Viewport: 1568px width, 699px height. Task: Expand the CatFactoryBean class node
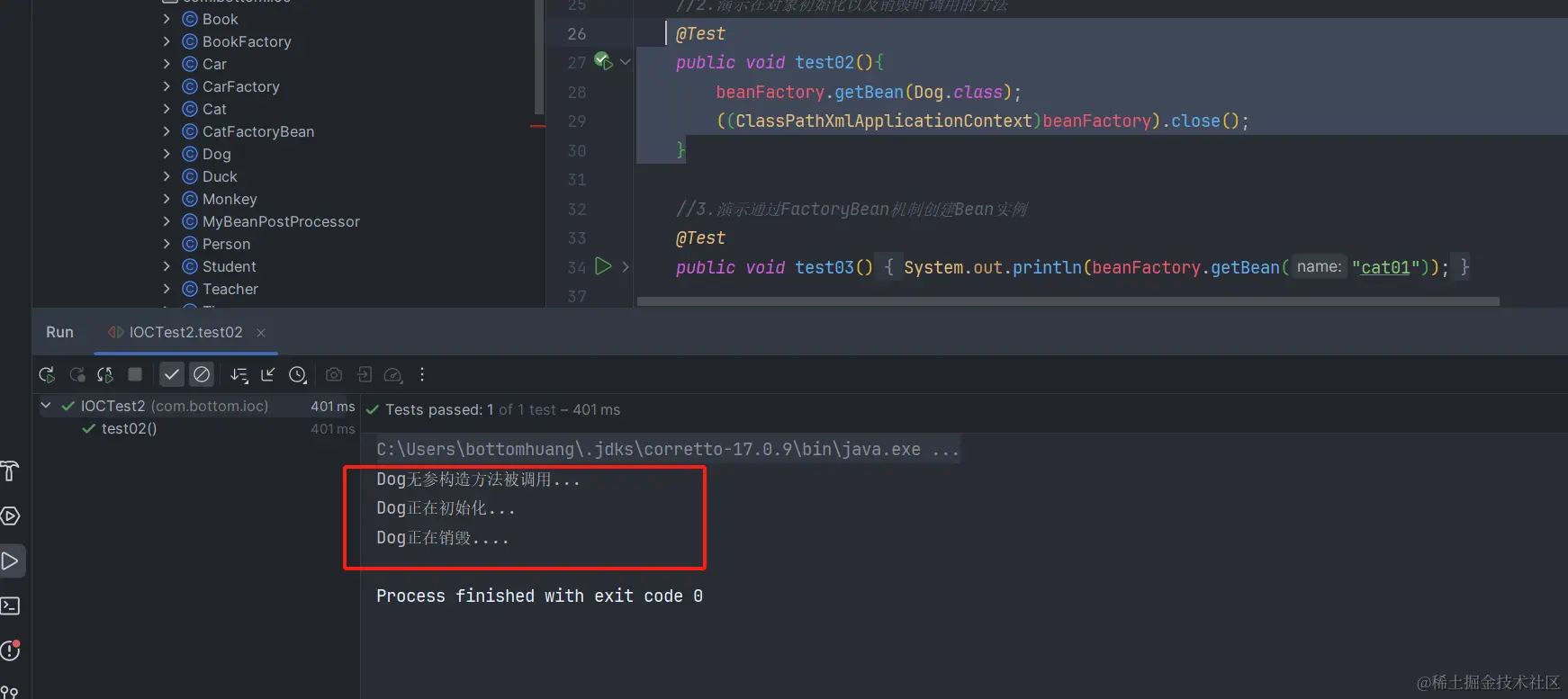[167, 131]
